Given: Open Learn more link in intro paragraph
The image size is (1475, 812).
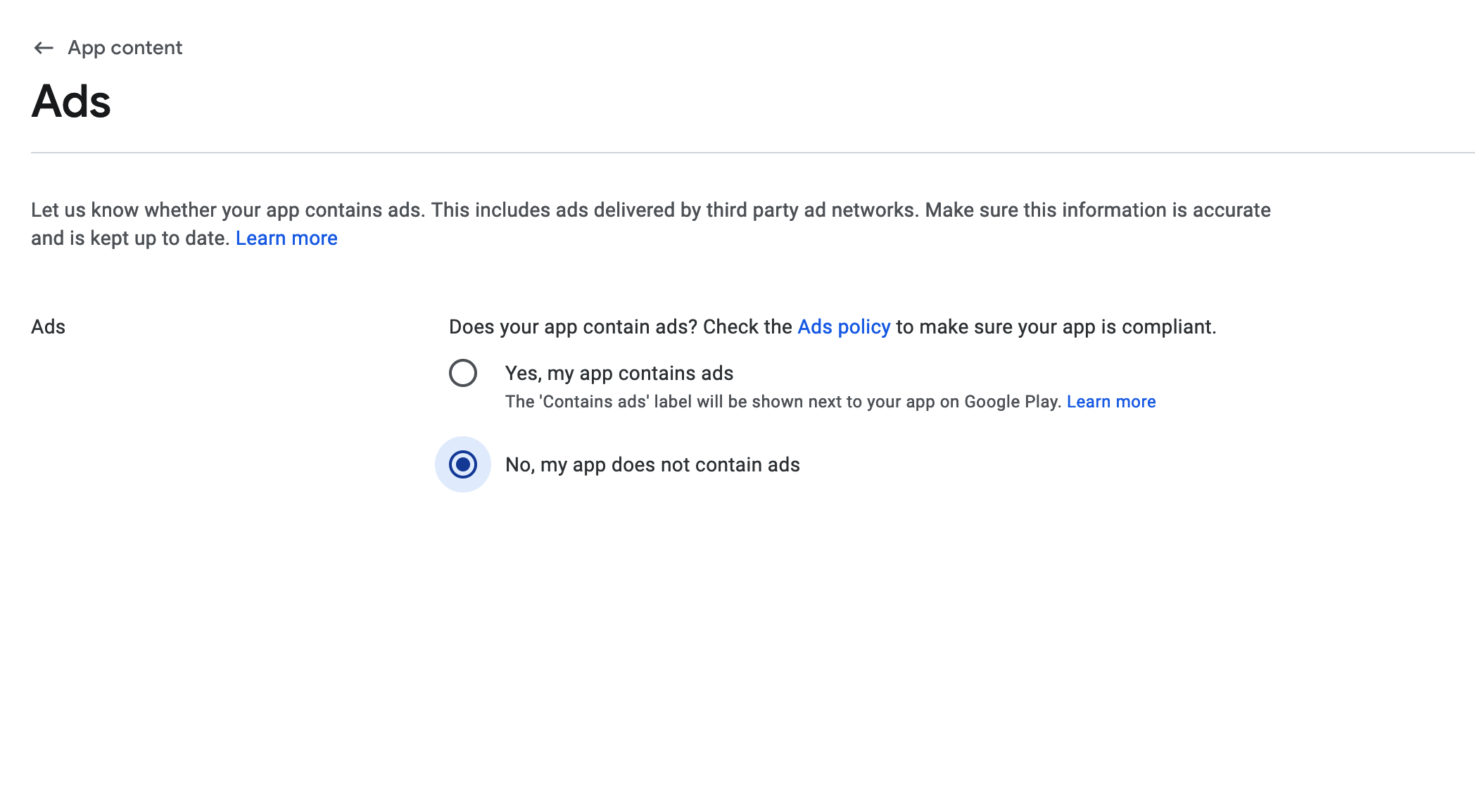Looking at the screenshot, I should pyautogui.click(x=286, y=239).
